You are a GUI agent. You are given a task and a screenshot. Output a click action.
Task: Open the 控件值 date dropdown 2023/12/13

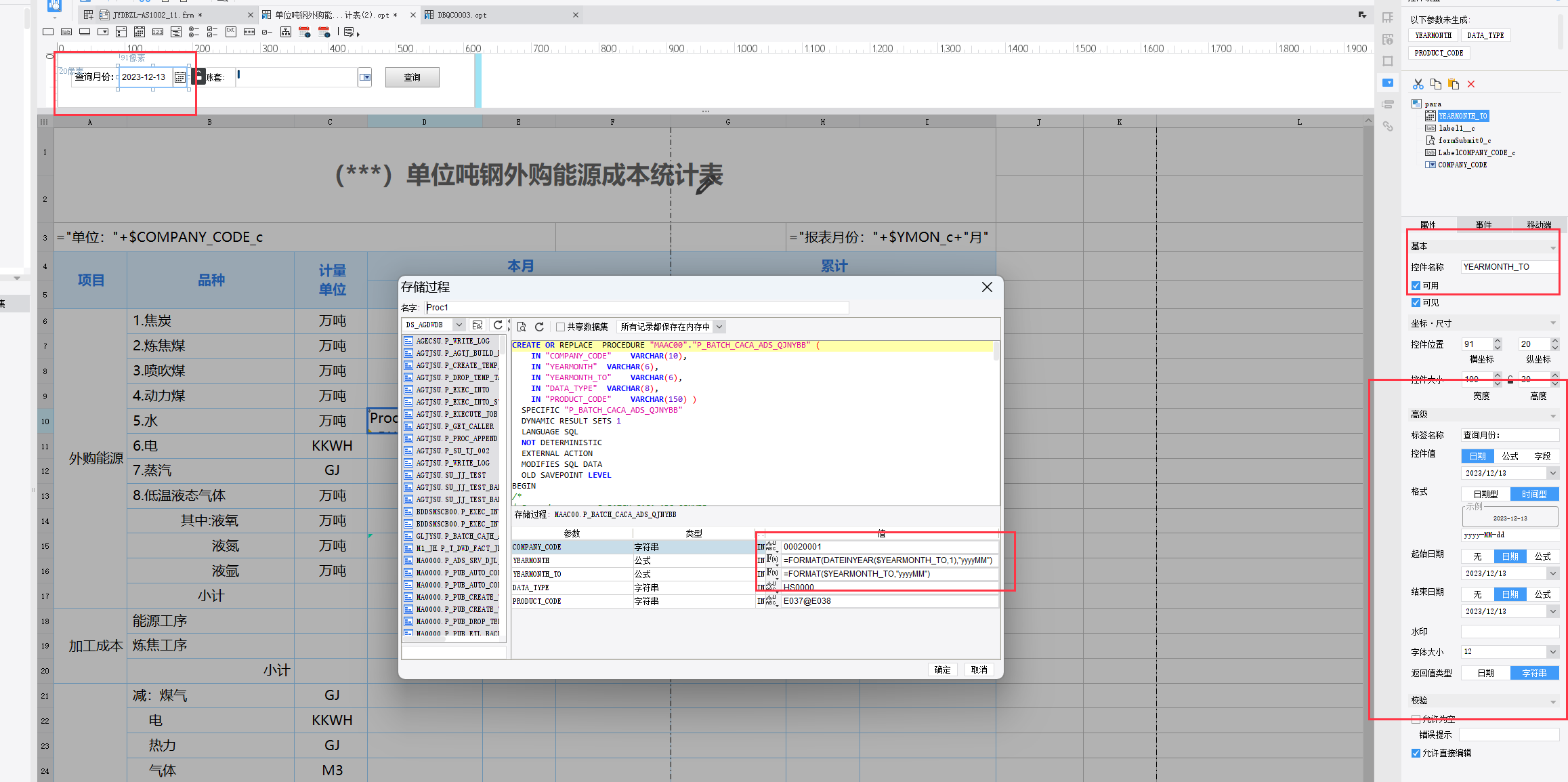1552,473
